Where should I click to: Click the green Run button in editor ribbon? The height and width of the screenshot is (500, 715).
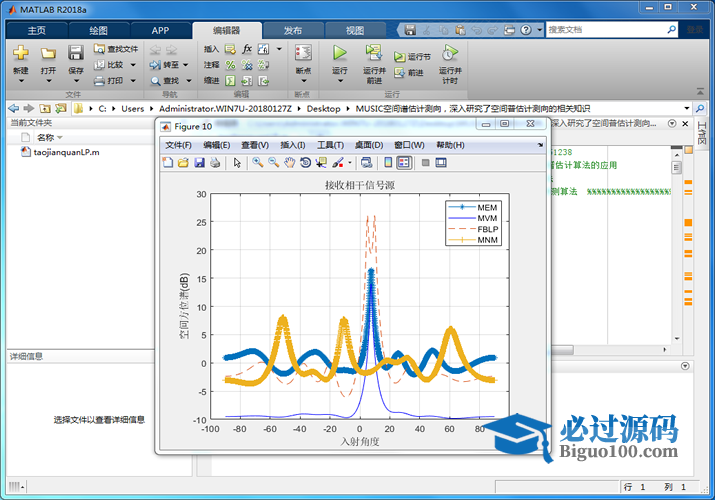[340, 52]
